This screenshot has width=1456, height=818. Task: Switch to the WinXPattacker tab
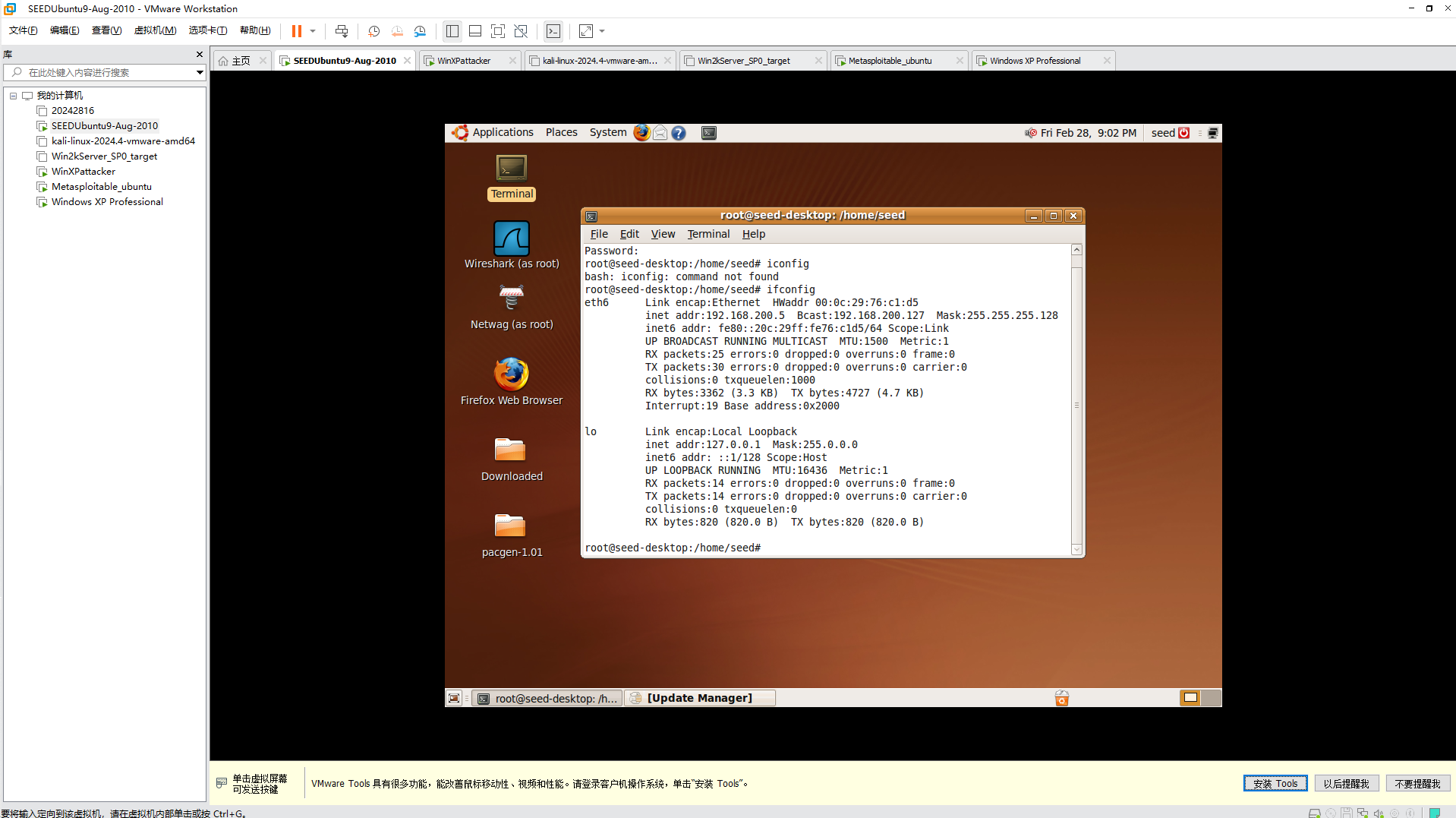470,61
